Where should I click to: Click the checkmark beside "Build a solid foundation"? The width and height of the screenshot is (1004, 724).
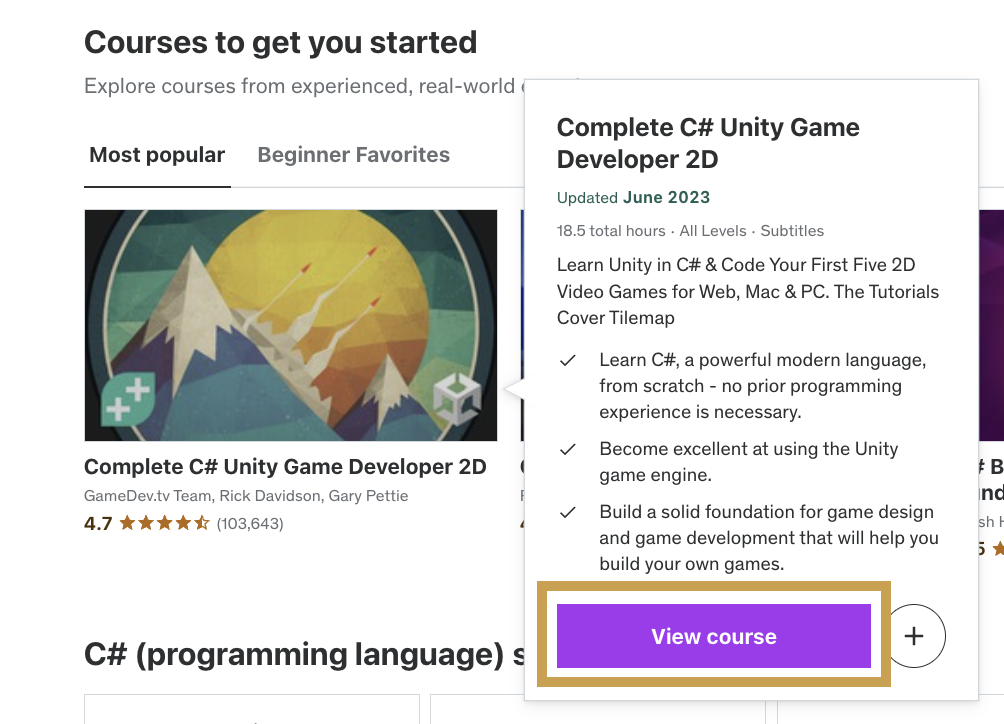tap(568, 513)
